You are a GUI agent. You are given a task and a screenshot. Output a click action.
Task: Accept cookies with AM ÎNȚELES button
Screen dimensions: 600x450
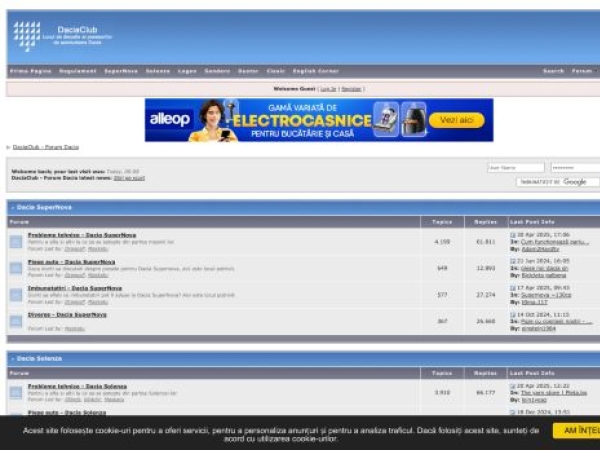click(576, 431)
